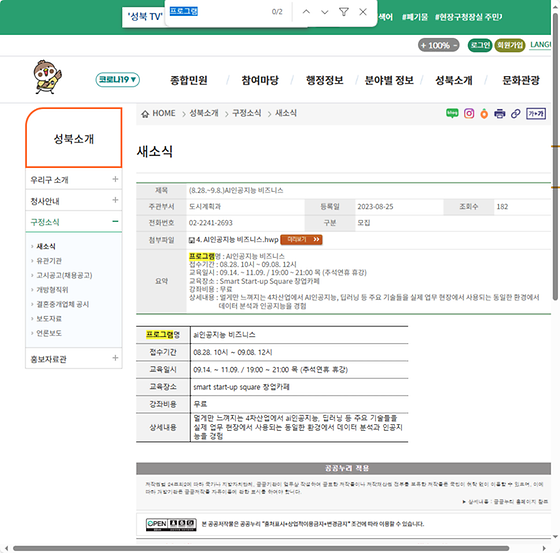Select 개방형직위 in the sidebar
560x553 pixels.
pyautogui.click(x=52, y=290)
